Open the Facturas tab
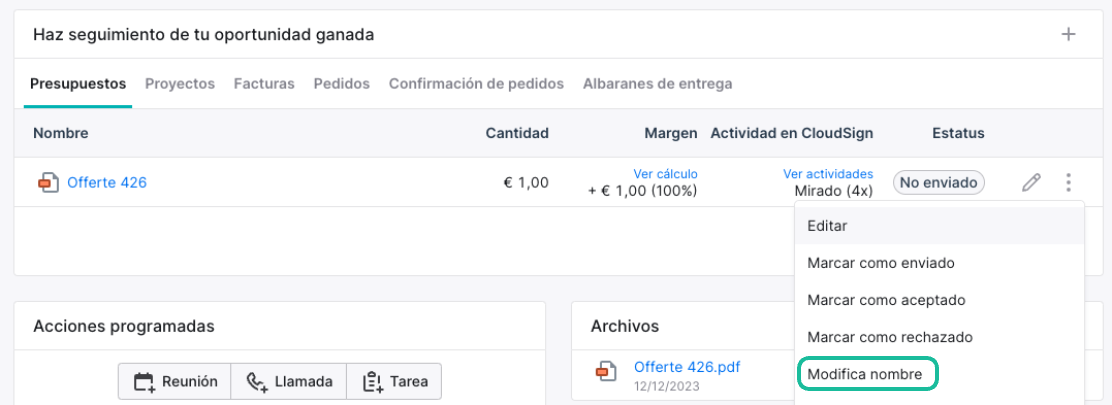1112x405 pixels. pyautogui.click(x=265, y=84)
